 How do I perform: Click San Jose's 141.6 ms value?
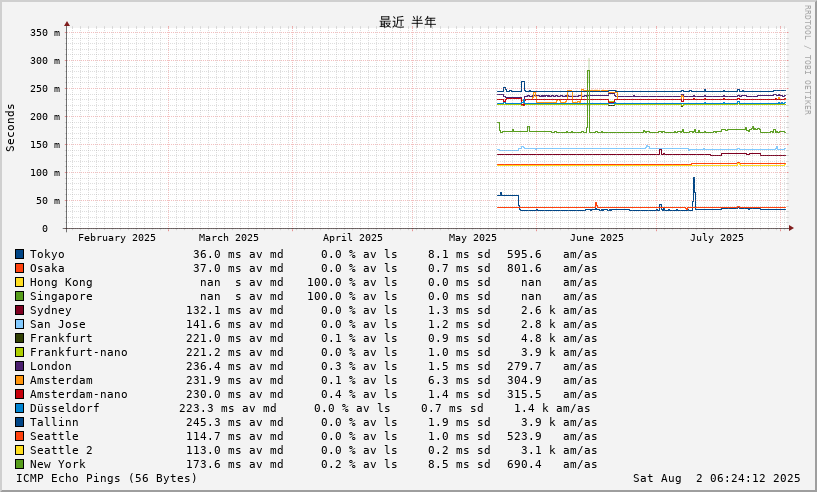coord(214,324)
